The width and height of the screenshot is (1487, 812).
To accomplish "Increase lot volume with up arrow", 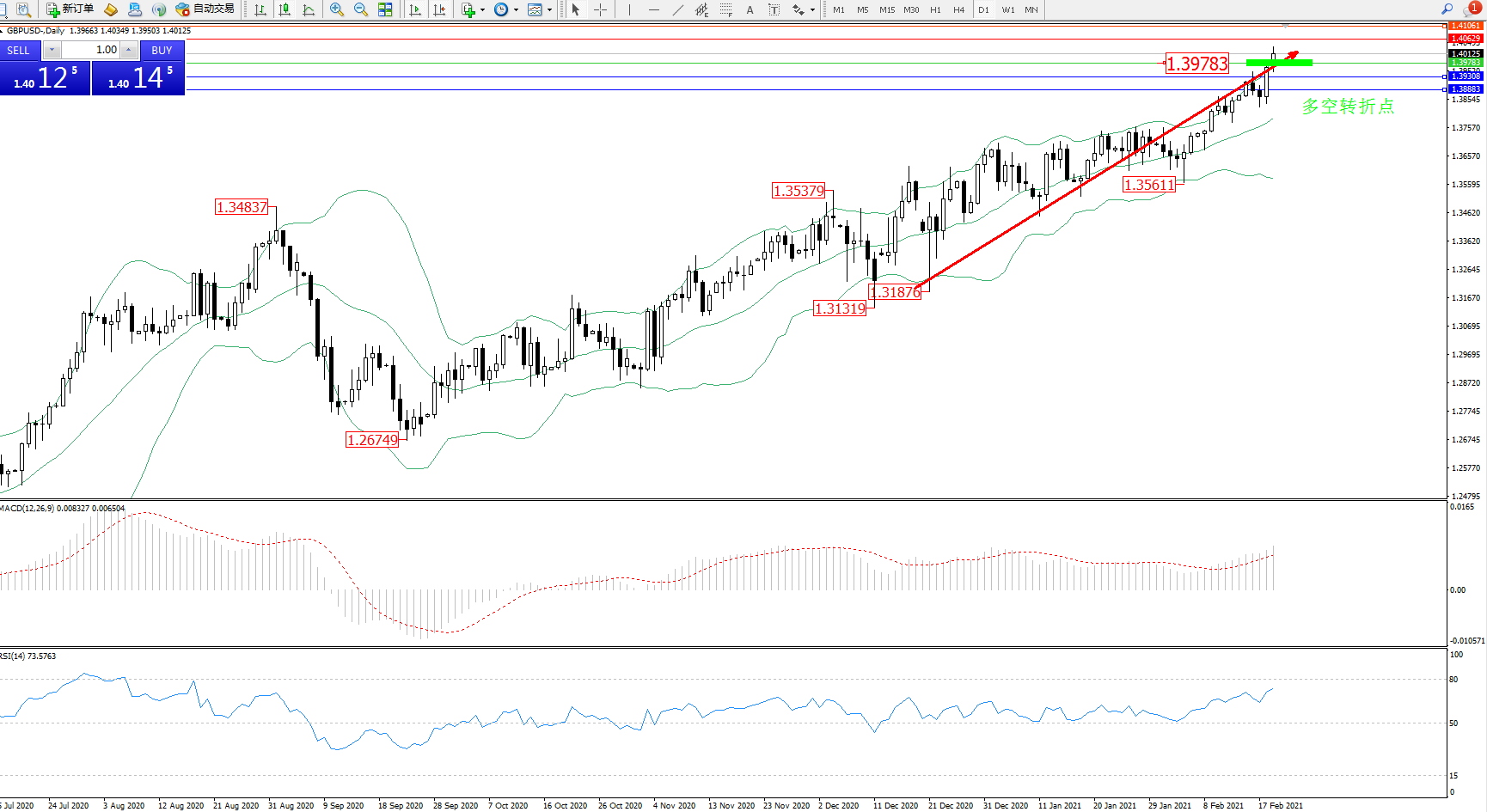I will click(x=129, y=50).
